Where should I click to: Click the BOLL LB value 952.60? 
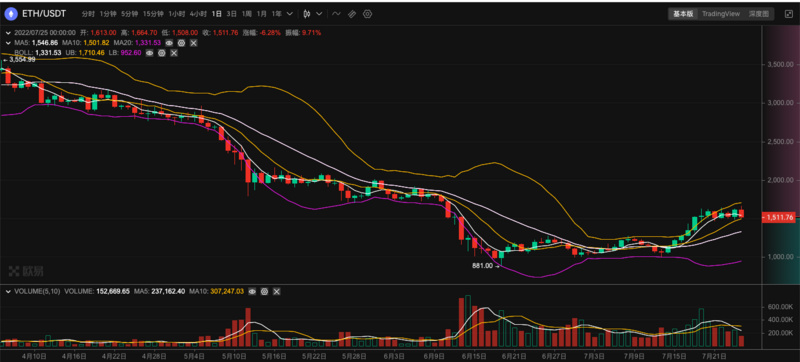[131, 53]
